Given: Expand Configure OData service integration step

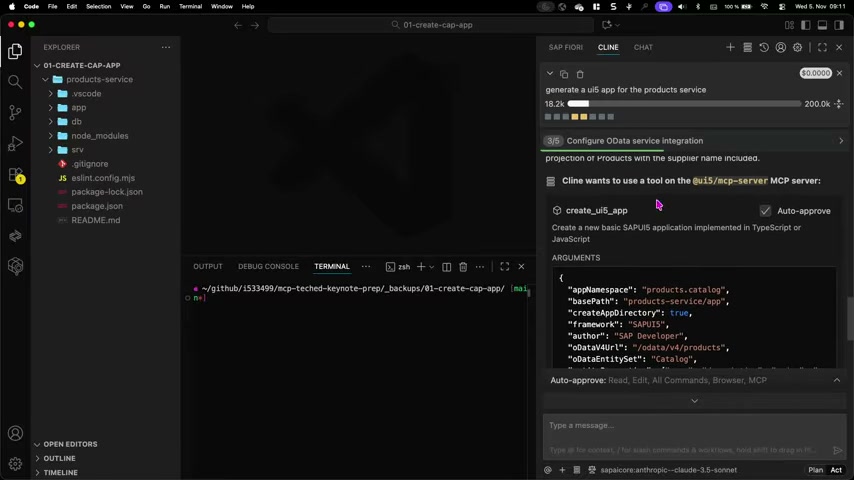Looking at the screenshot, I should click(841, 141).
